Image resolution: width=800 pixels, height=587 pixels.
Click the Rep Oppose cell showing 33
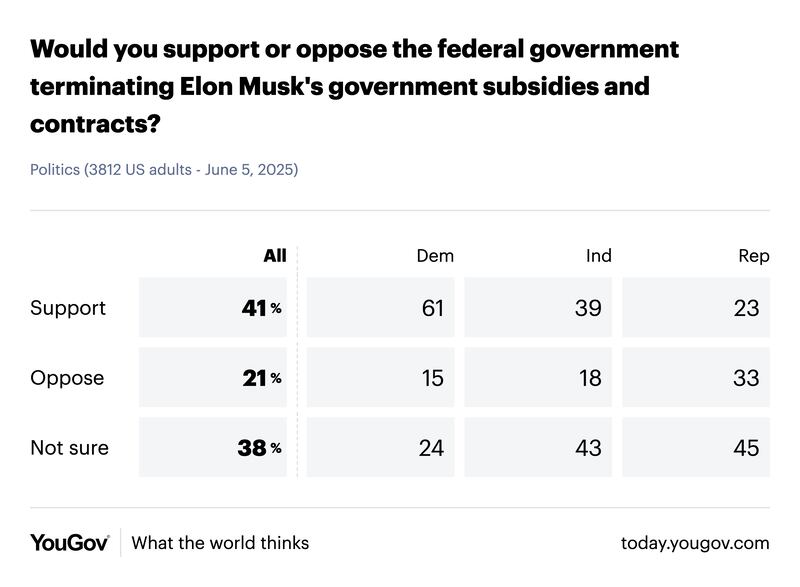[696, 378]
